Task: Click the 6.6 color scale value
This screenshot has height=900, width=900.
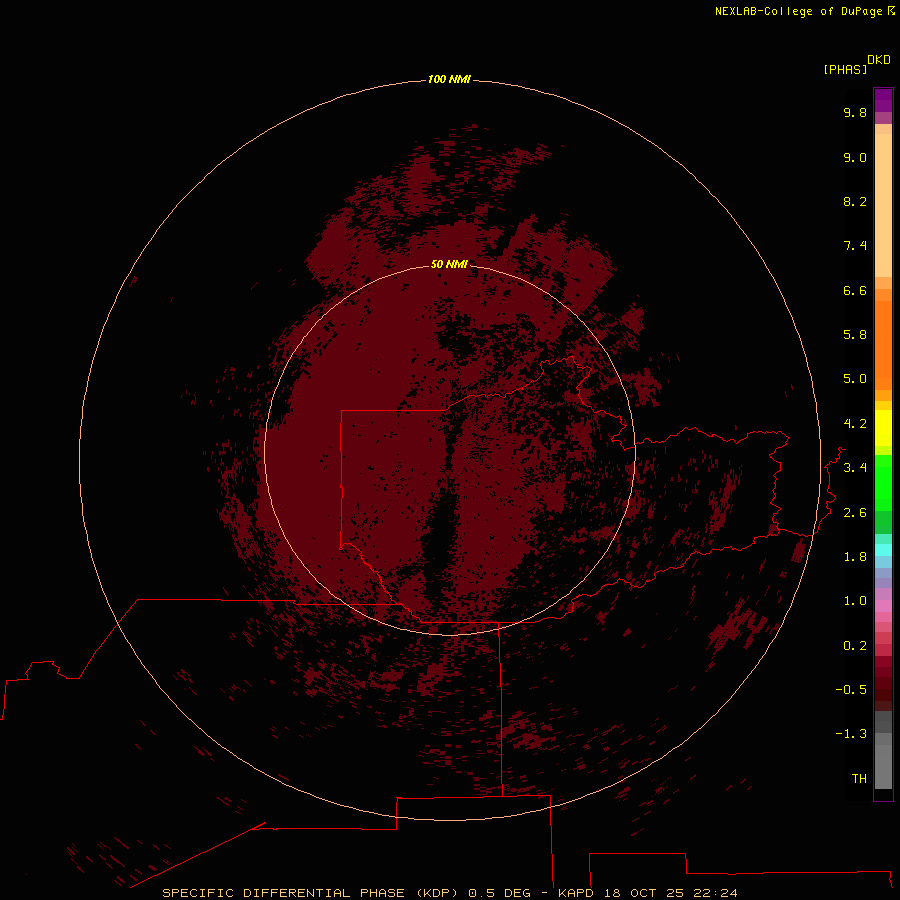Action: [855, 290]
